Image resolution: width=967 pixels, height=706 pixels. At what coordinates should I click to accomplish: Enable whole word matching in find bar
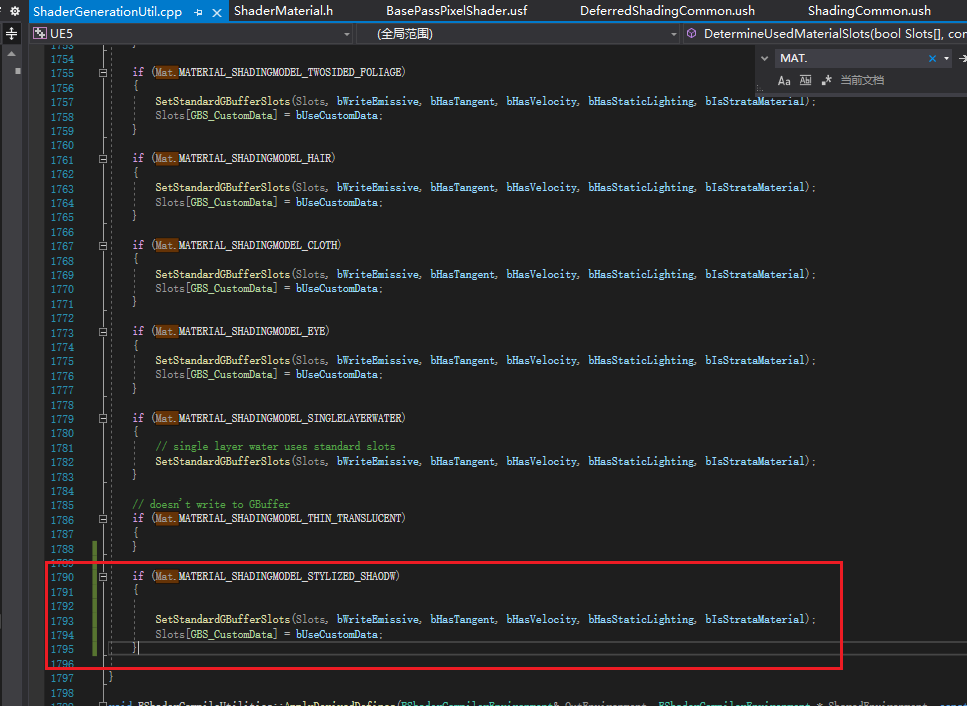pos(805,80)
